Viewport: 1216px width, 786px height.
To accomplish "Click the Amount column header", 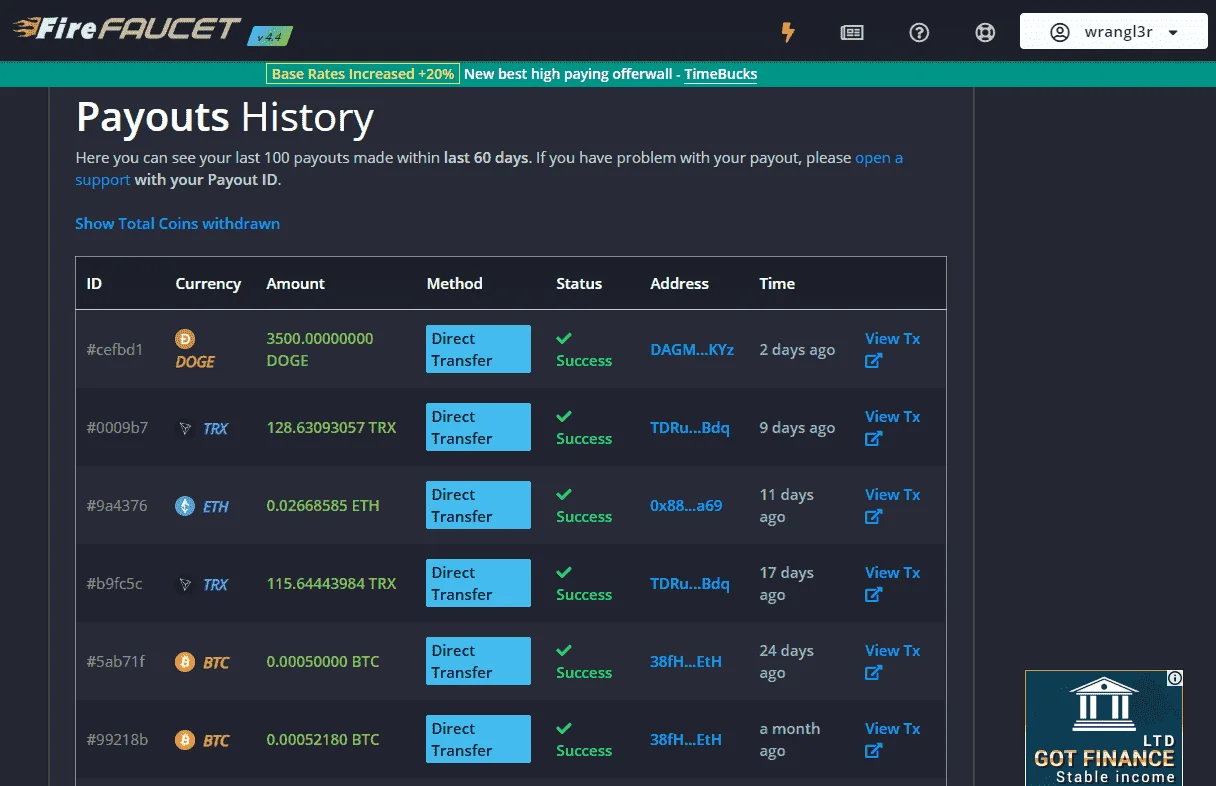I will tap(295, 283).
